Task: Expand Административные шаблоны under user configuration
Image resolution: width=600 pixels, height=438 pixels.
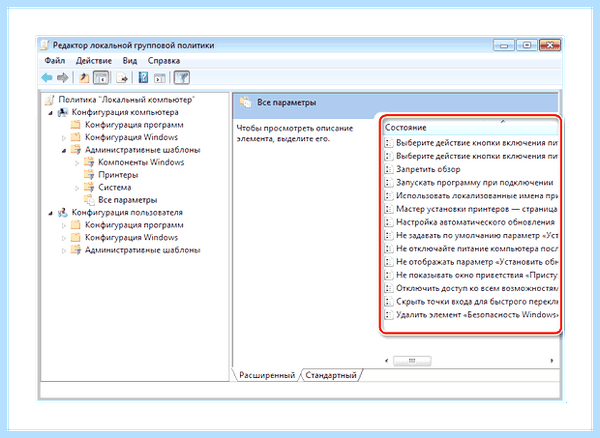Action: click(64, 251)
